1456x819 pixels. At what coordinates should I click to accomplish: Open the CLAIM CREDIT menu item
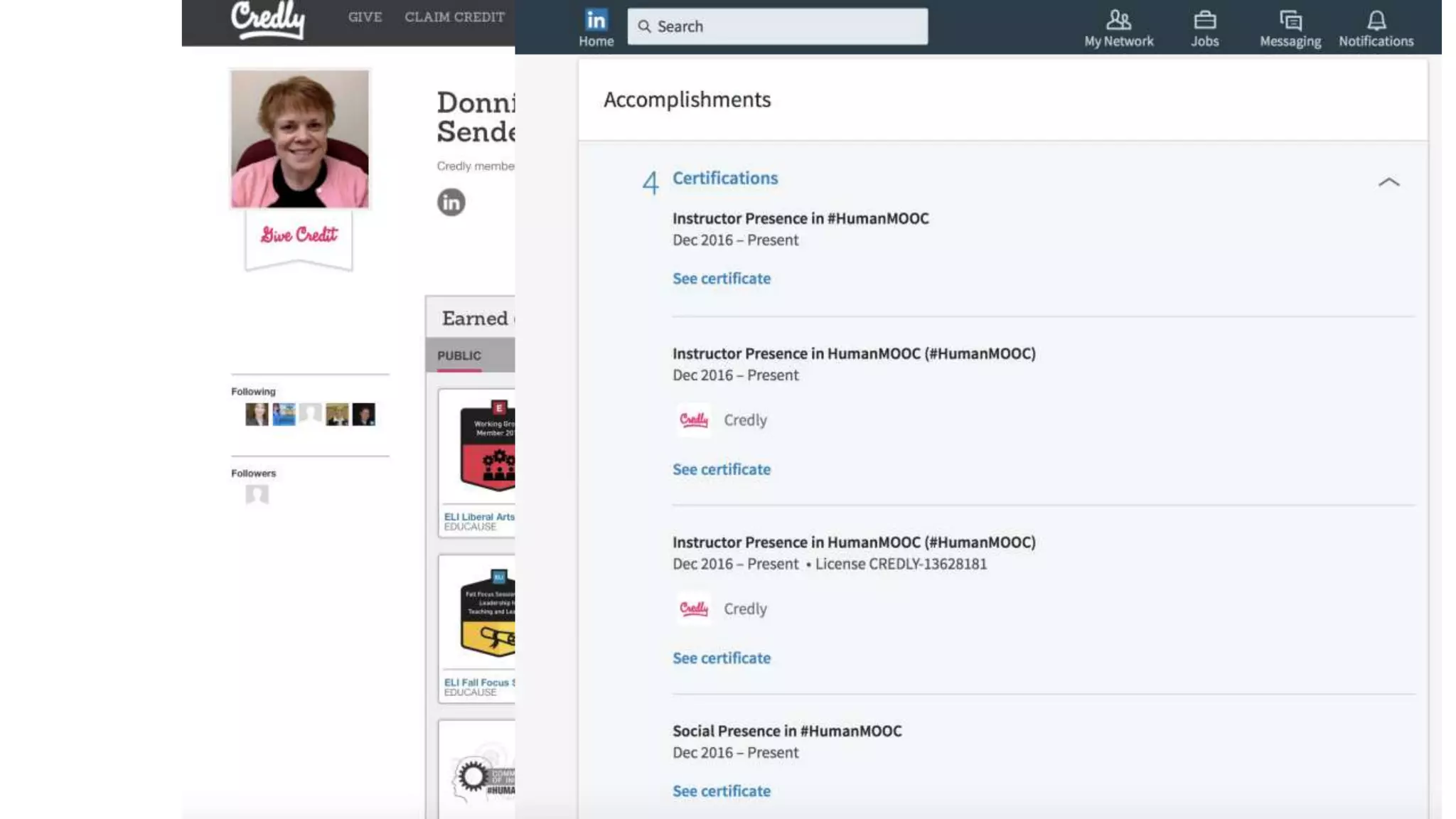pyautogui.click(x=454, y=17)
